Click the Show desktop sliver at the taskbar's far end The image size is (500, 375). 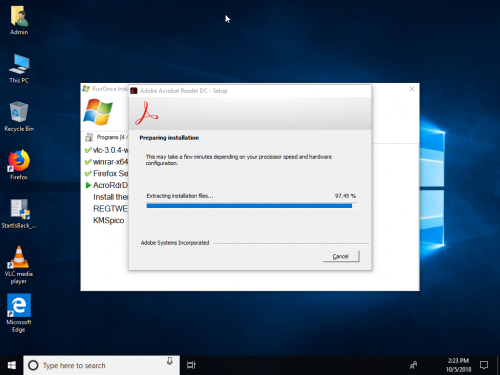tap(498, 365)
